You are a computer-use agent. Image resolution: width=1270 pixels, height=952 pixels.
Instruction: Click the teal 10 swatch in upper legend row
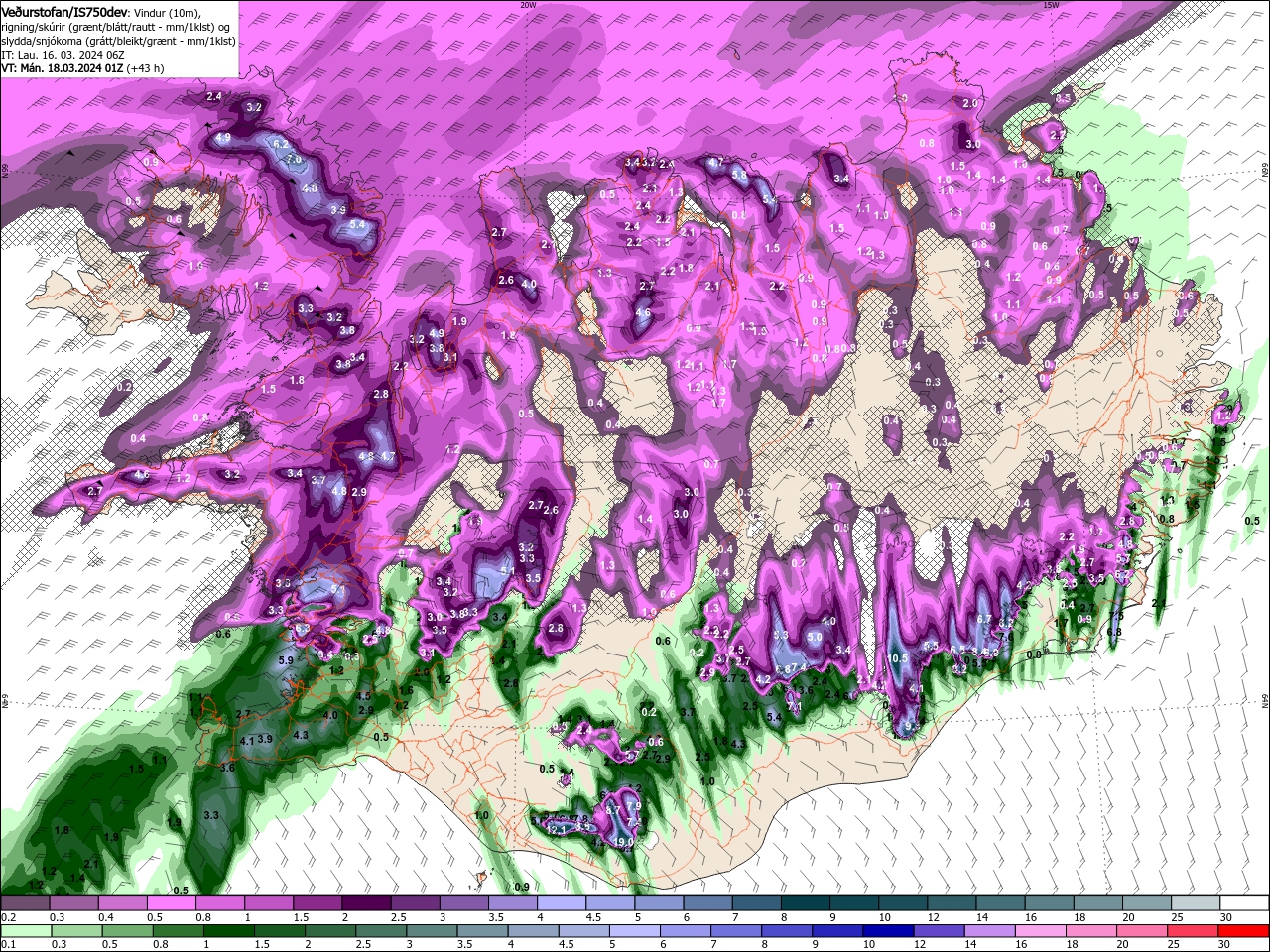(x=903, y=903)
